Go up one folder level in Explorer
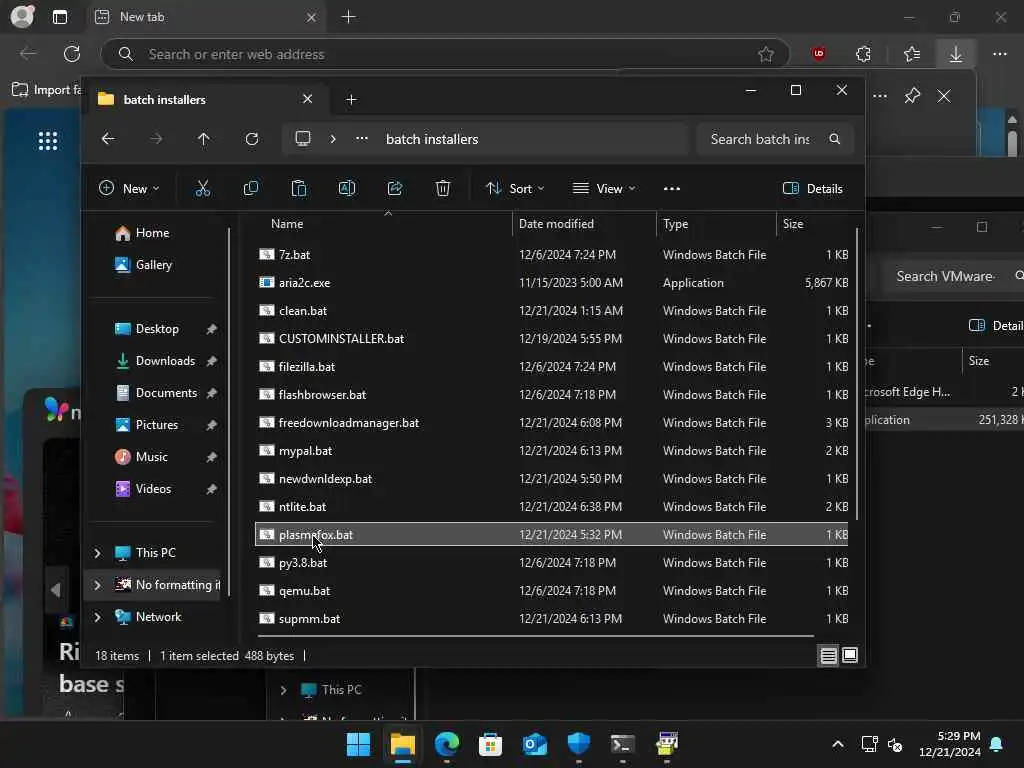 pyautogui.click(x=204, y=138)
